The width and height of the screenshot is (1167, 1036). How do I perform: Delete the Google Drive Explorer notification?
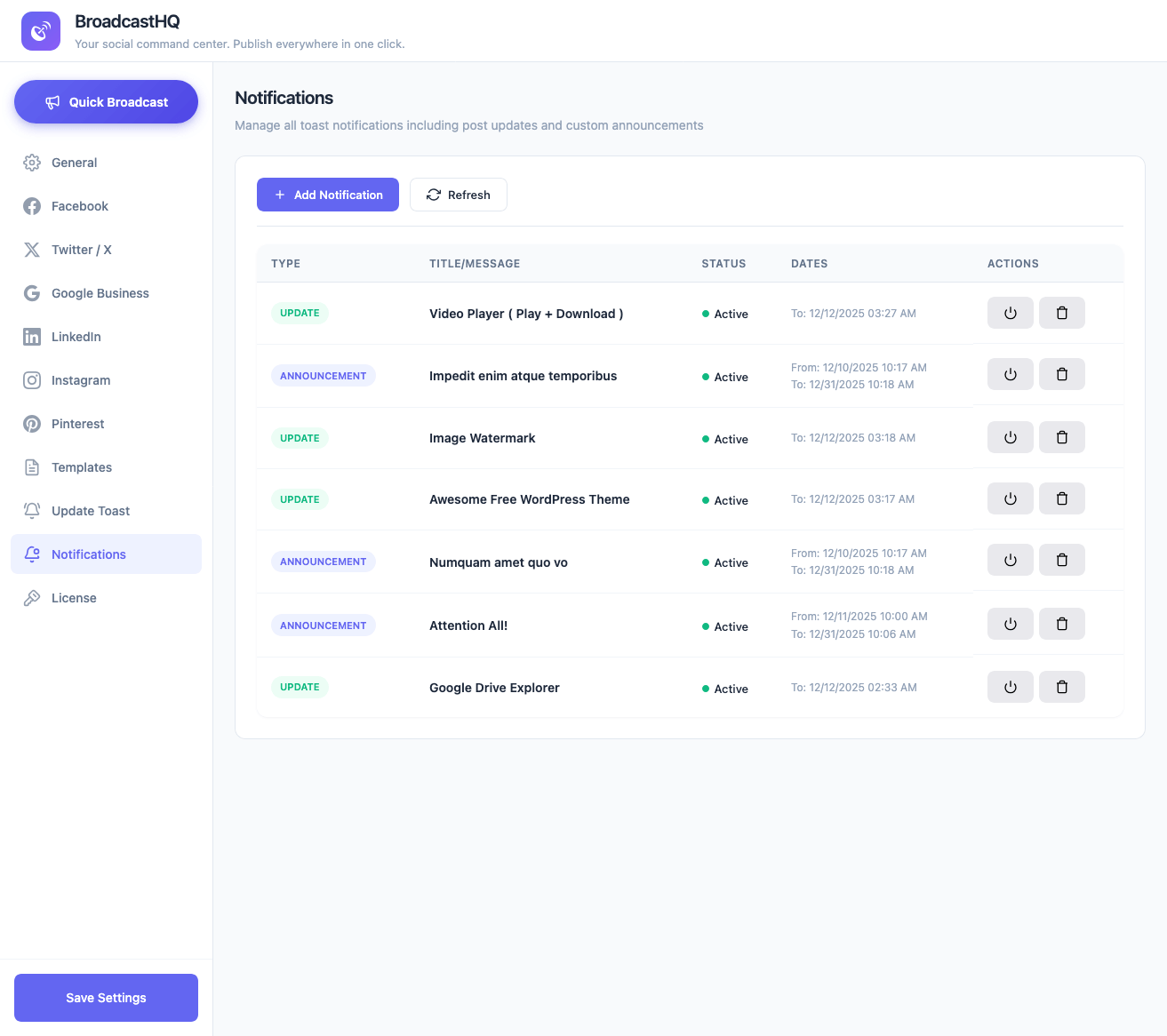click(x=1061, y=687)
